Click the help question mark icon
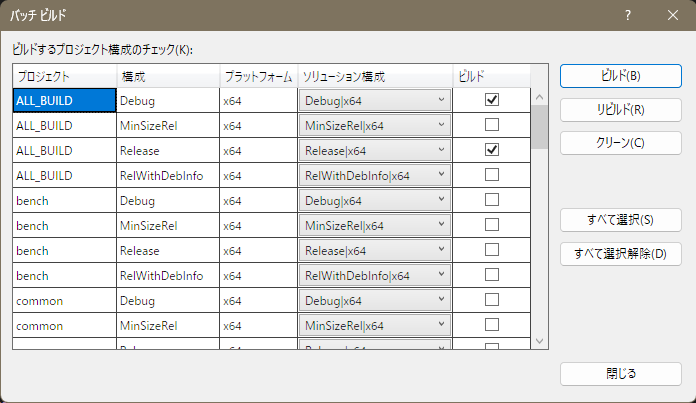 pos(628,16)
